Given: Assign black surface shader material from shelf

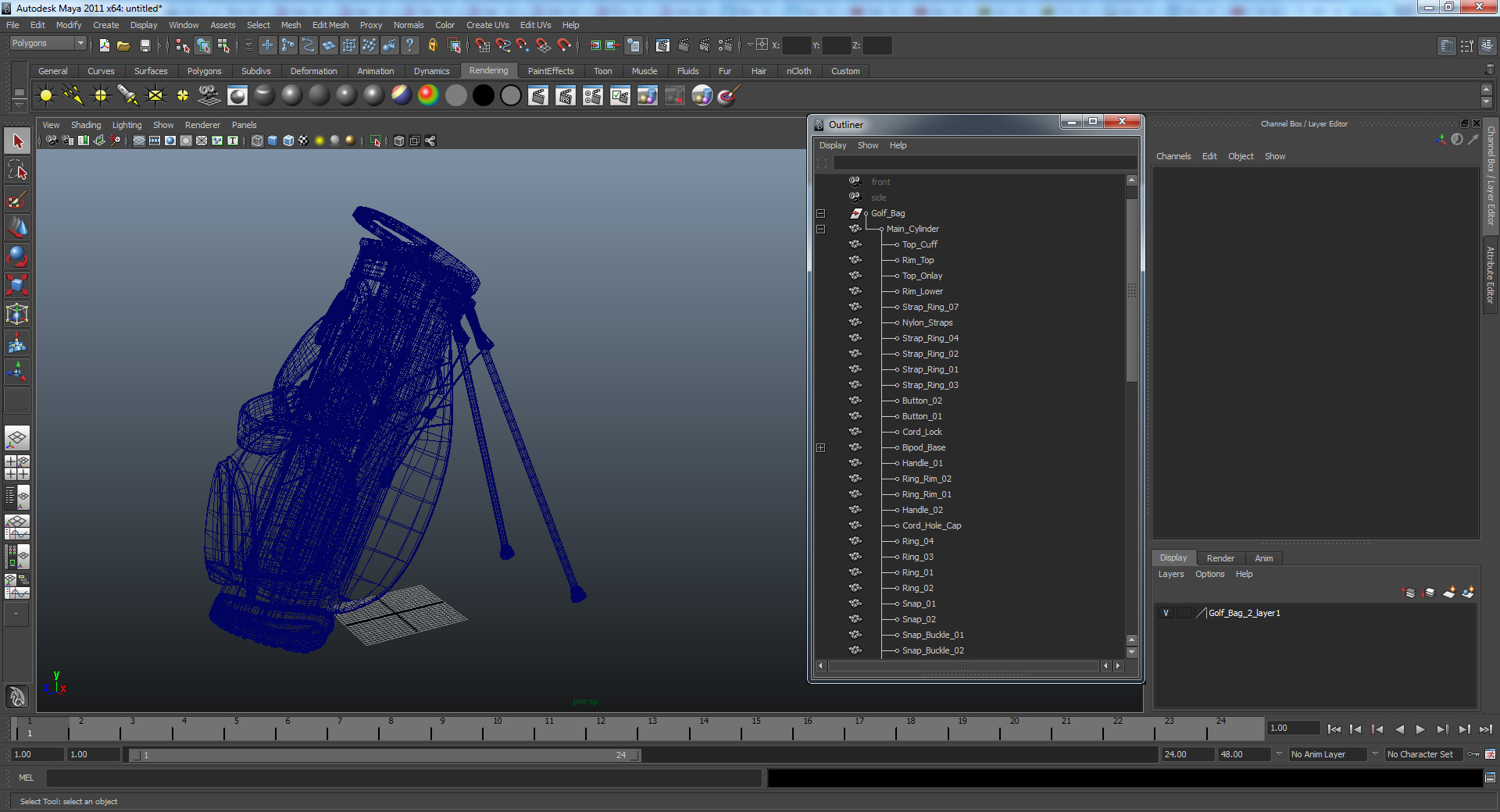Looking at the screenshot, I should pos(484,95).
